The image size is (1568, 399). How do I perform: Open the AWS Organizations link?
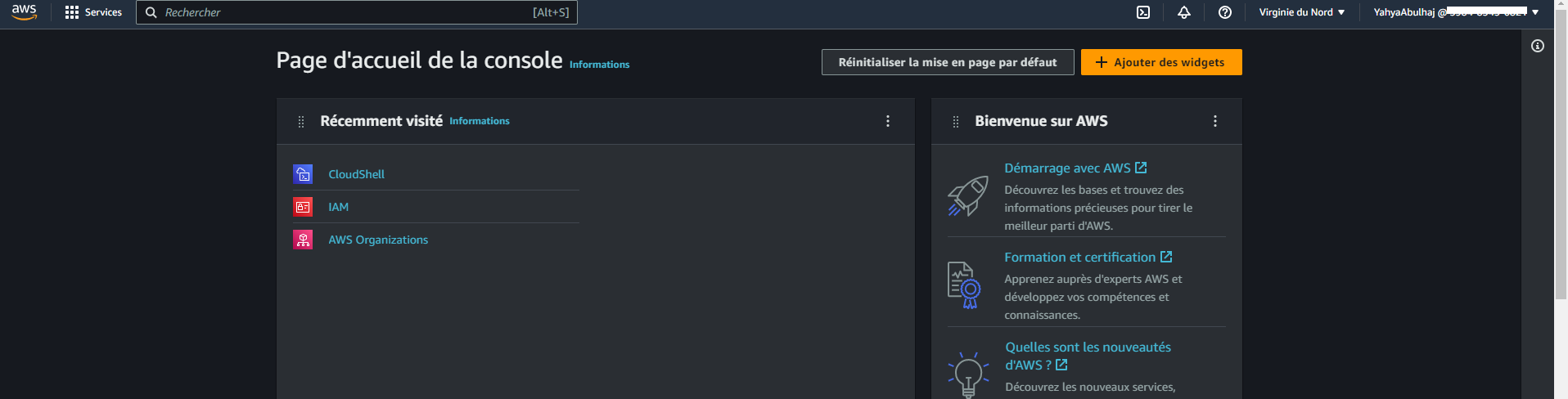point(378,240)
